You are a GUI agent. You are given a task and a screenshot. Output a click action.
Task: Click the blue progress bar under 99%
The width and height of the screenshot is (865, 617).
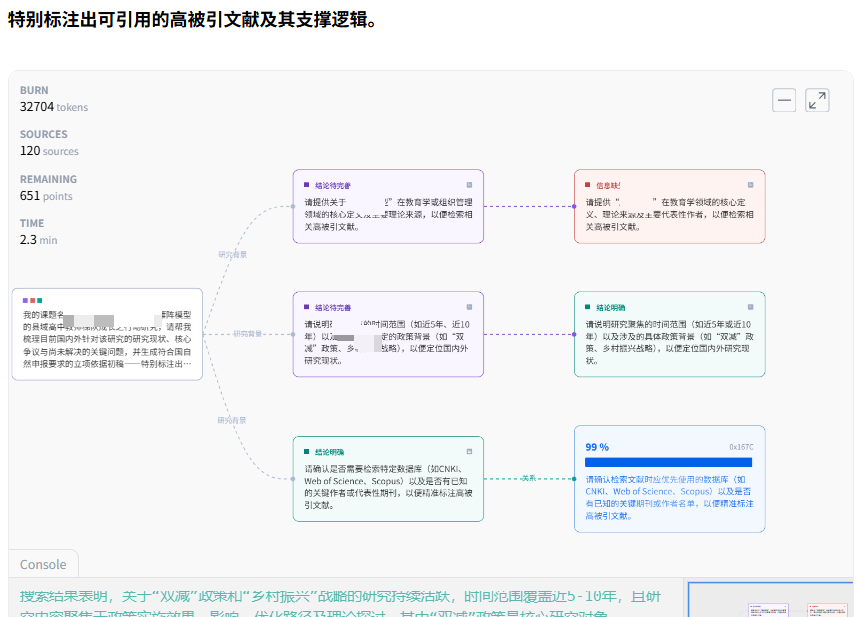[669, 462]
